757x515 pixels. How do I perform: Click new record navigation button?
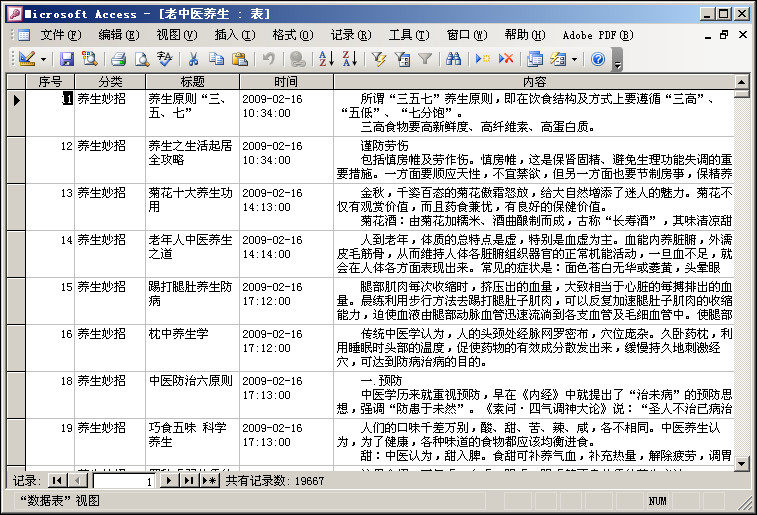coord(209,480)
